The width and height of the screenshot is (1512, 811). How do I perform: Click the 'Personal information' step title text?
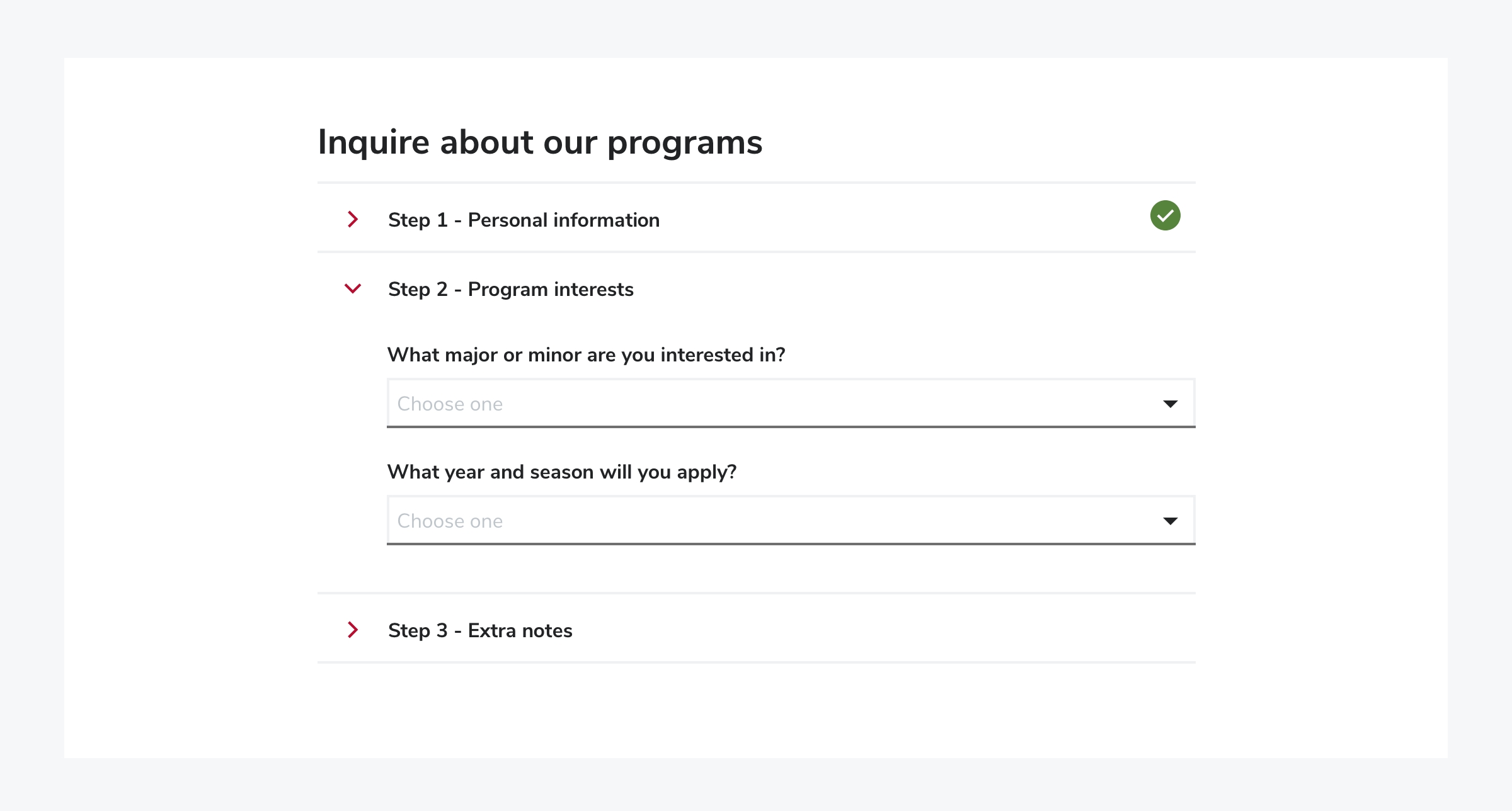[564, 220]
